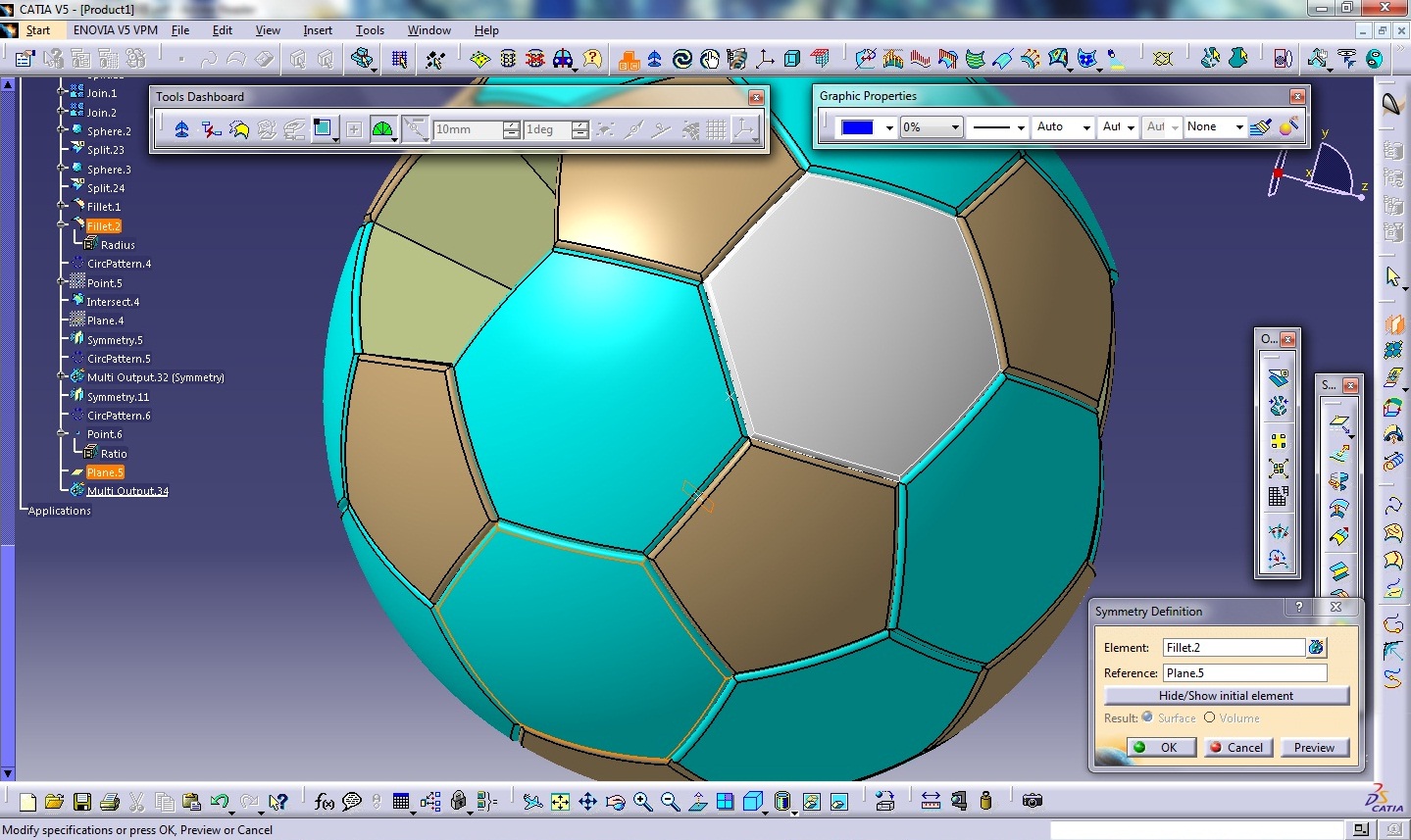This screenshot has width=1411, height=840.
Task: Click the Undo arrow icon
Action: pos(220,802)
